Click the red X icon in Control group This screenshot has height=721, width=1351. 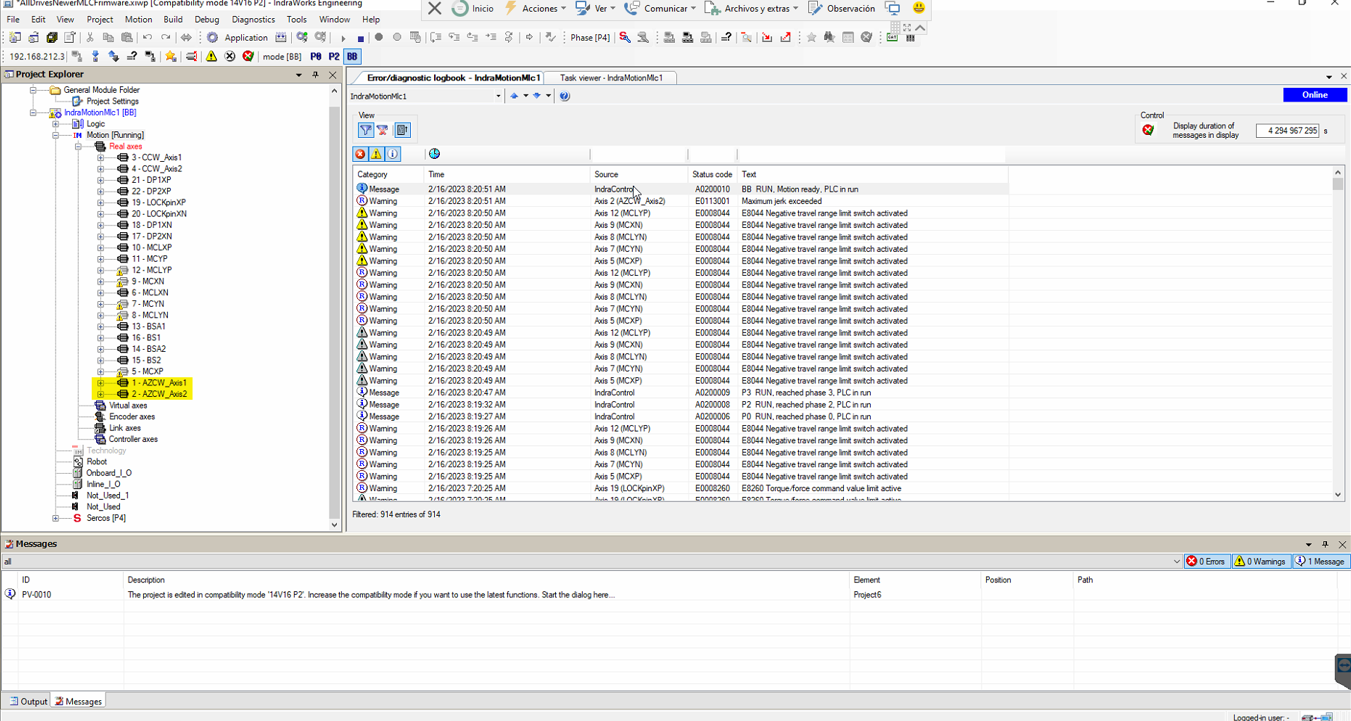[1148, 130]
